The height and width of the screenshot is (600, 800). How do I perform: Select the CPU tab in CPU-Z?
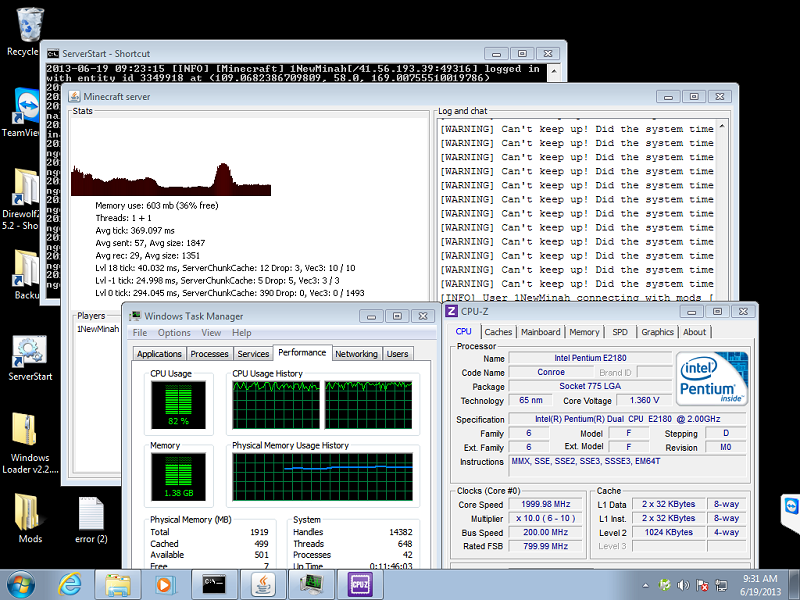[x=463, y=331]
